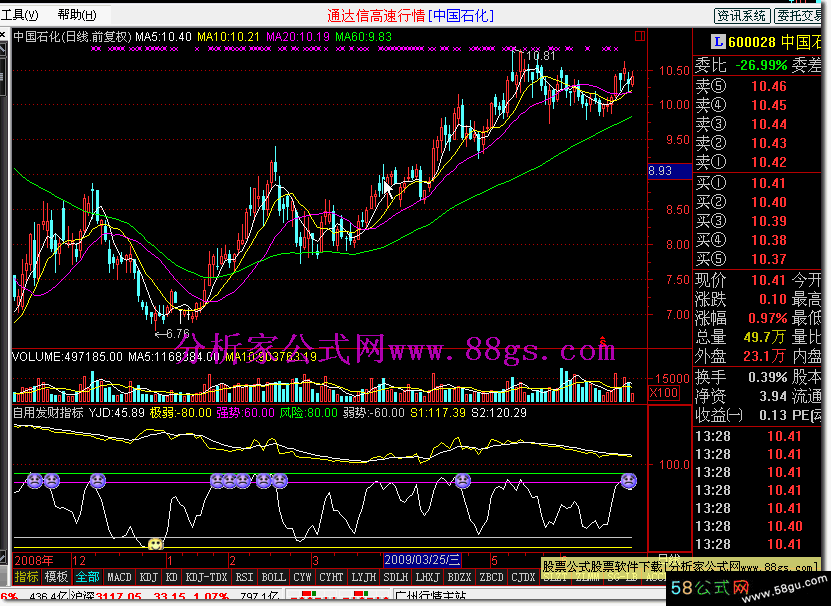Switch to the ZBCD indicator

(x=491, y=577)
